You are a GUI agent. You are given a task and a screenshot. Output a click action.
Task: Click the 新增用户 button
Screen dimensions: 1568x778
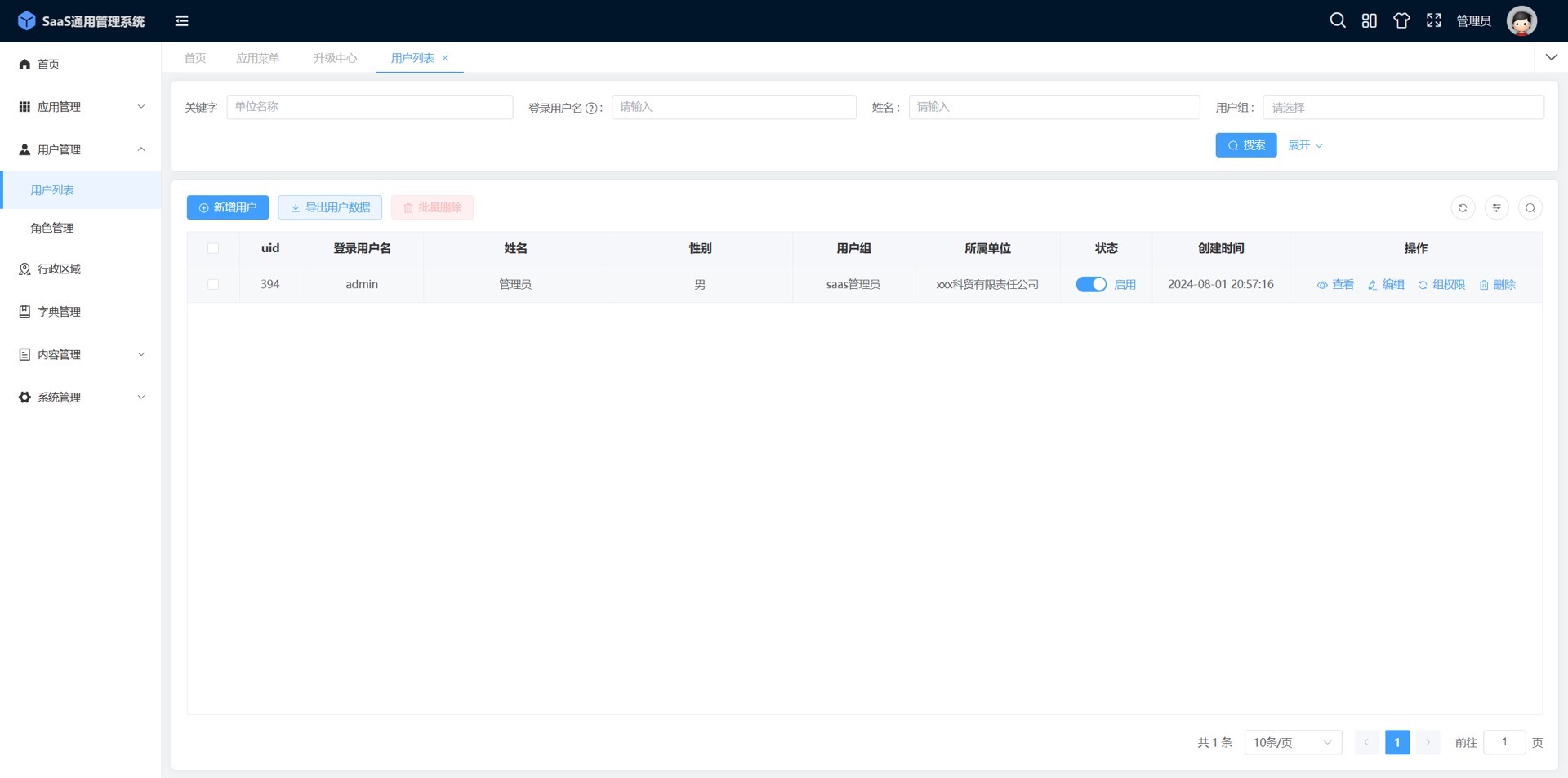coord(228,207)
